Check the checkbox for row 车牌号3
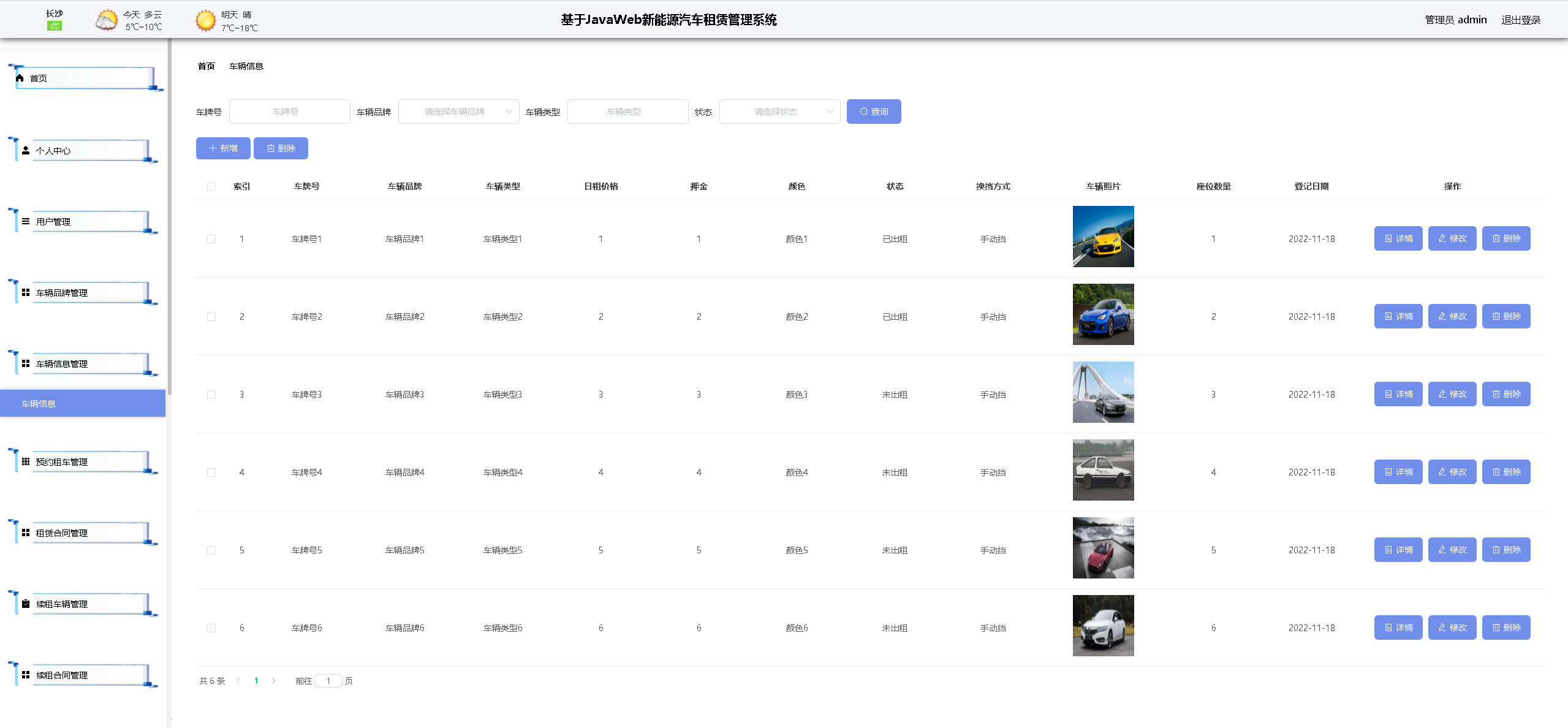Viewport: 1568px width, 728px height. click(x=211, y=395)
